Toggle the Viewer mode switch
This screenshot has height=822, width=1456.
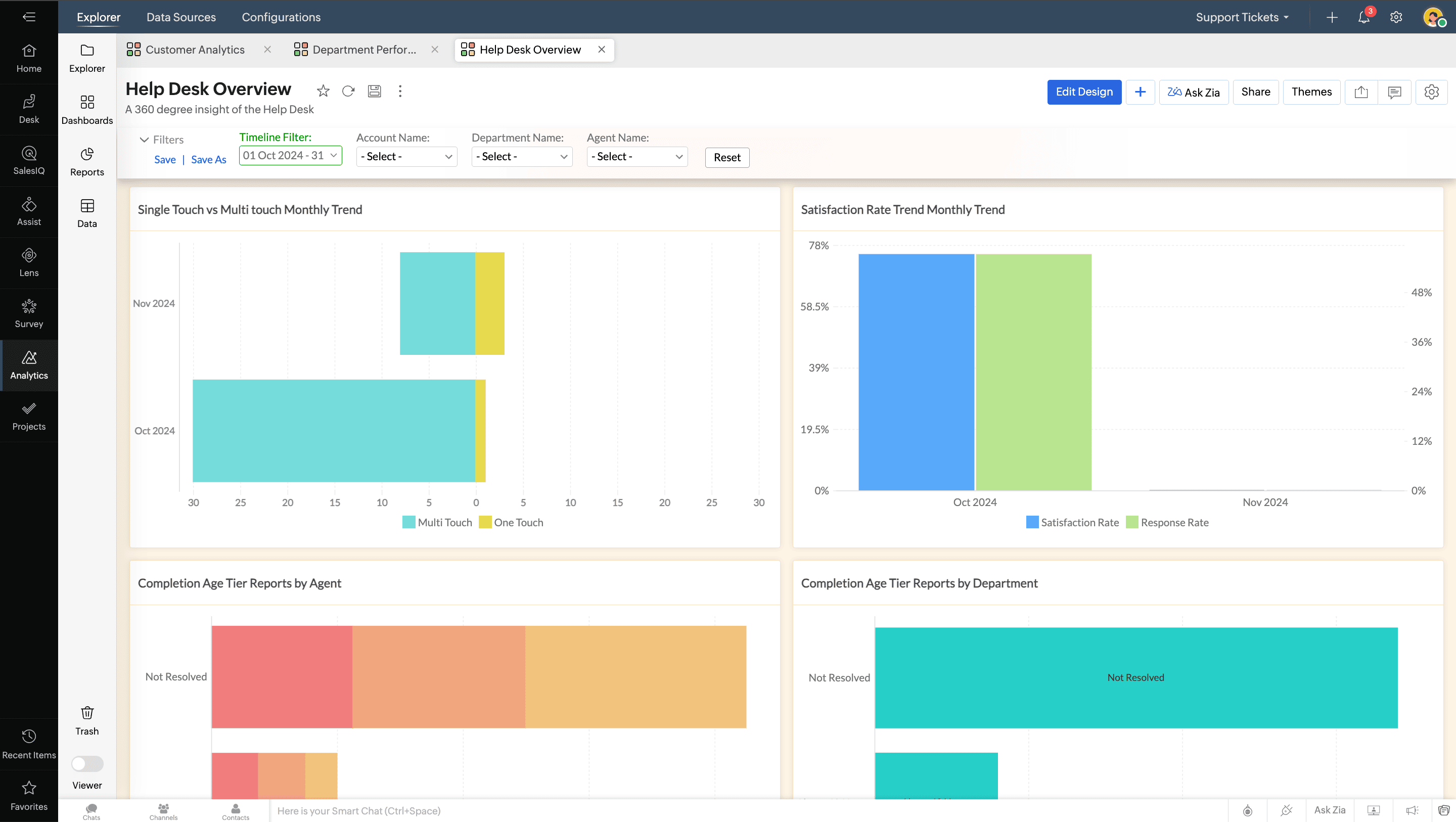(87, 764)
